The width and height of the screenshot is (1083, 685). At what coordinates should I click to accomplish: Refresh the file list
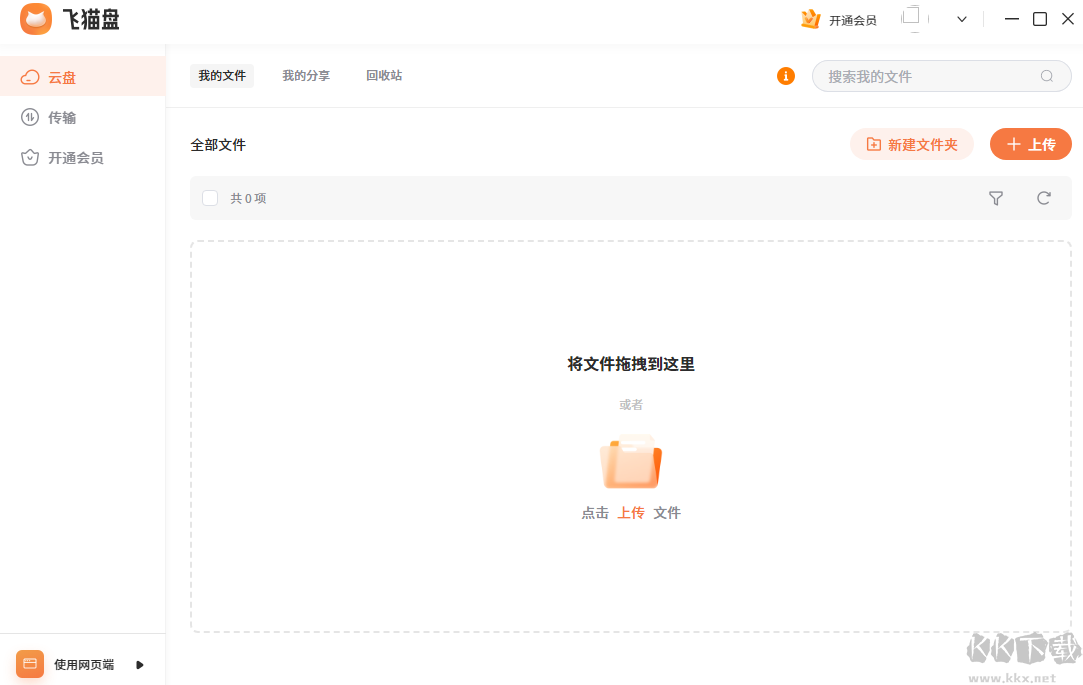tap(1044, 198)
